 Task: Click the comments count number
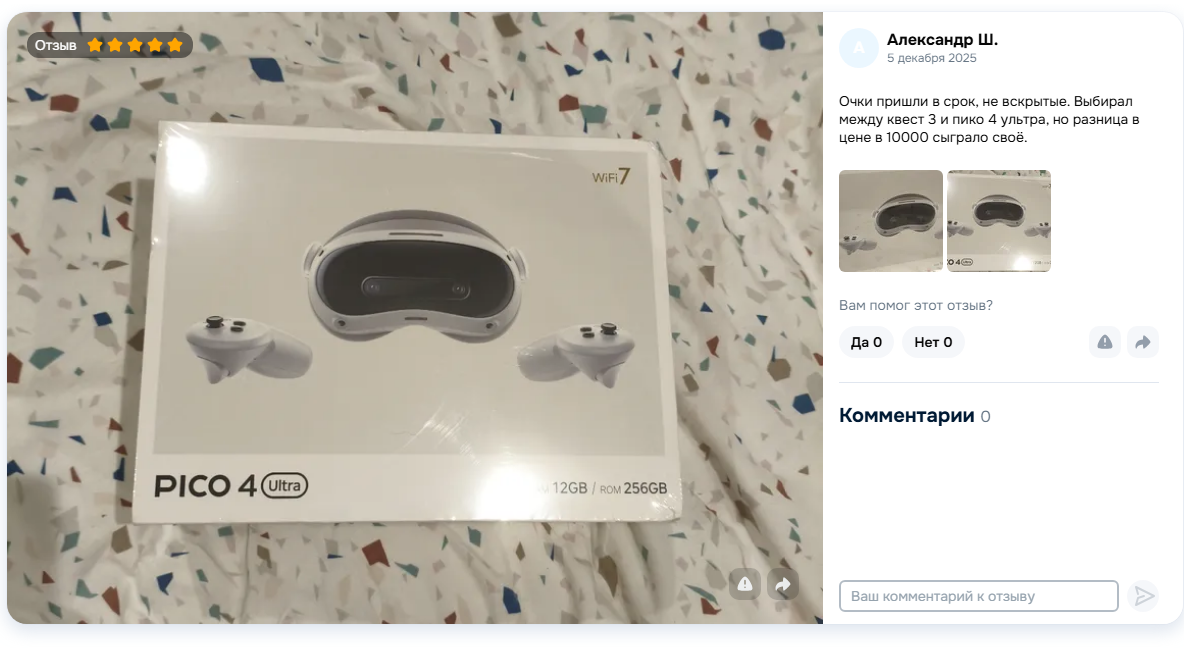pos(985,416)
